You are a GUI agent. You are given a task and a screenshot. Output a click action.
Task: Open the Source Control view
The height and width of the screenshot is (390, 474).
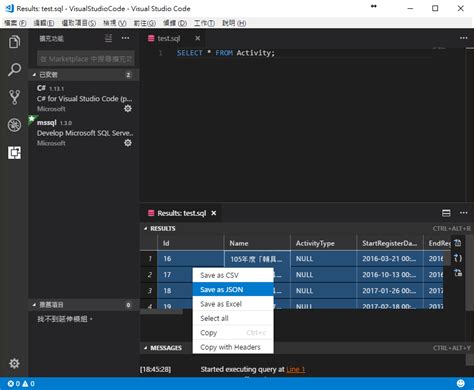[x=14, y=97]
